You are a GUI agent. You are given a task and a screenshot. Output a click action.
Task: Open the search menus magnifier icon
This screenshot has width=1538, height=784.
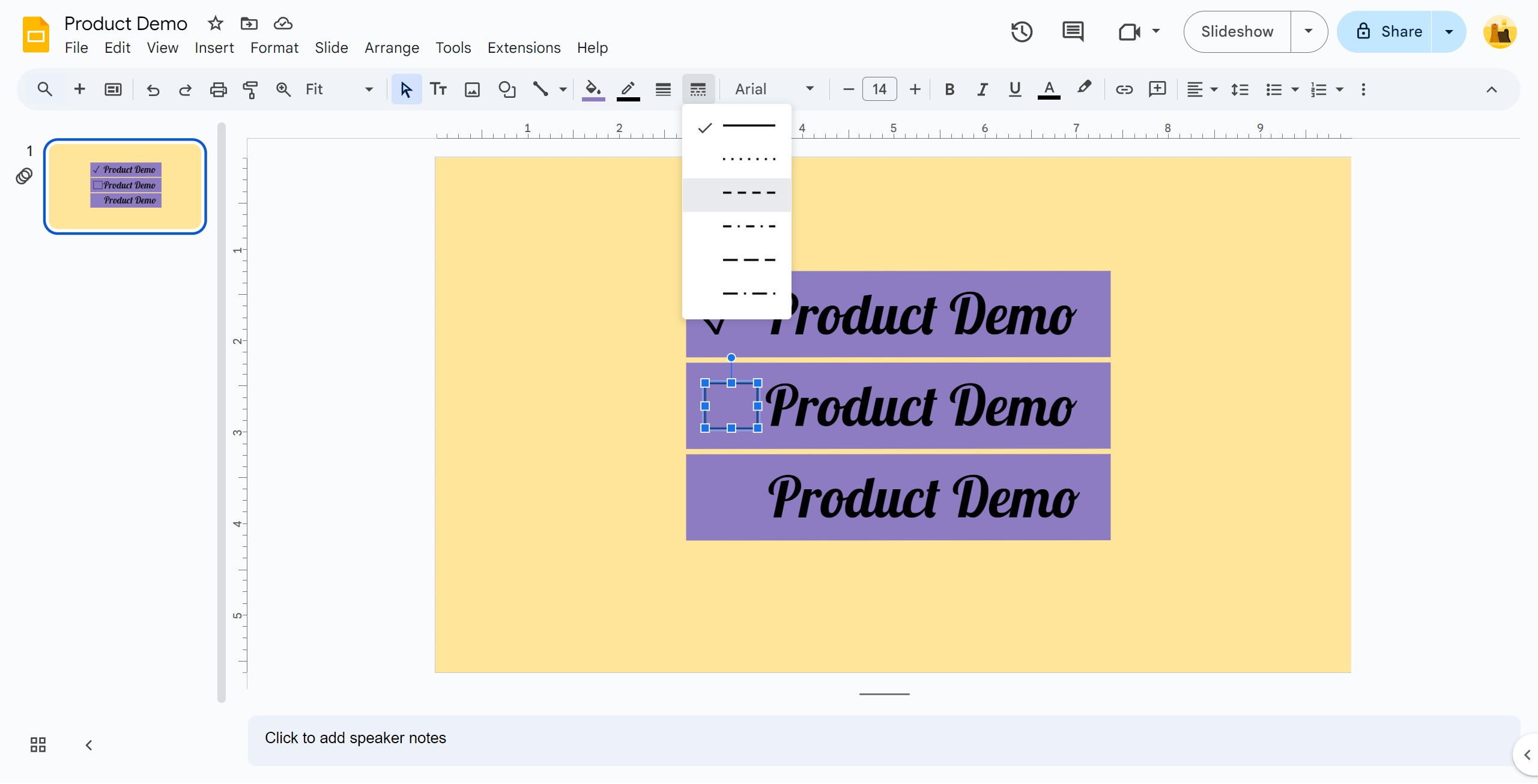coord(44,89)
